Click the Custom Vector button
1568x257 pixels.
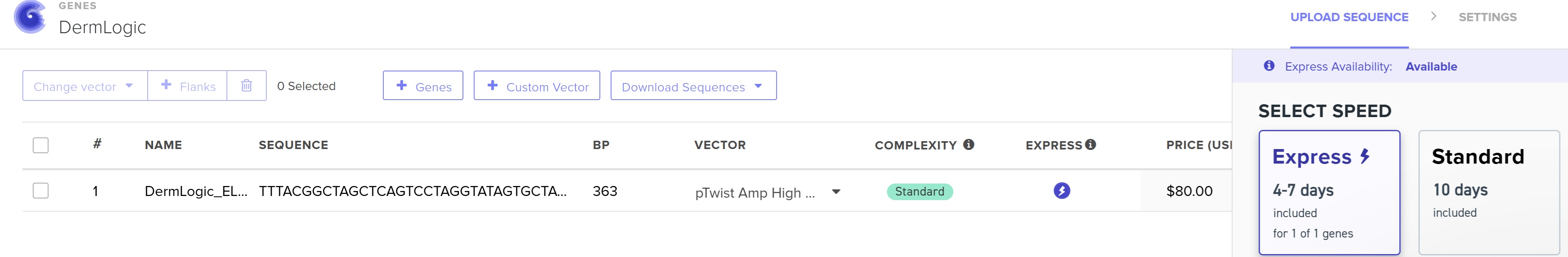click(x=537, y=86)
